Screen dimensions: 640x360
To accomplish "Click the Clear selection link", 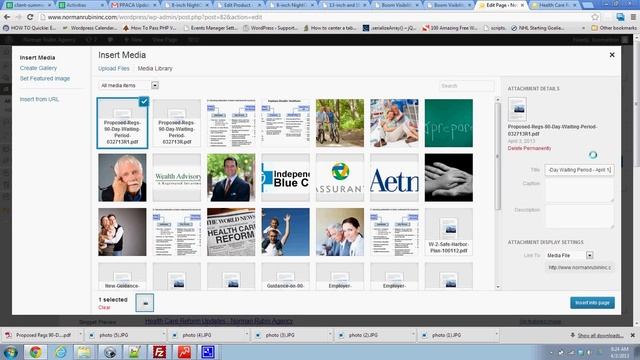I will click(104, 307).
